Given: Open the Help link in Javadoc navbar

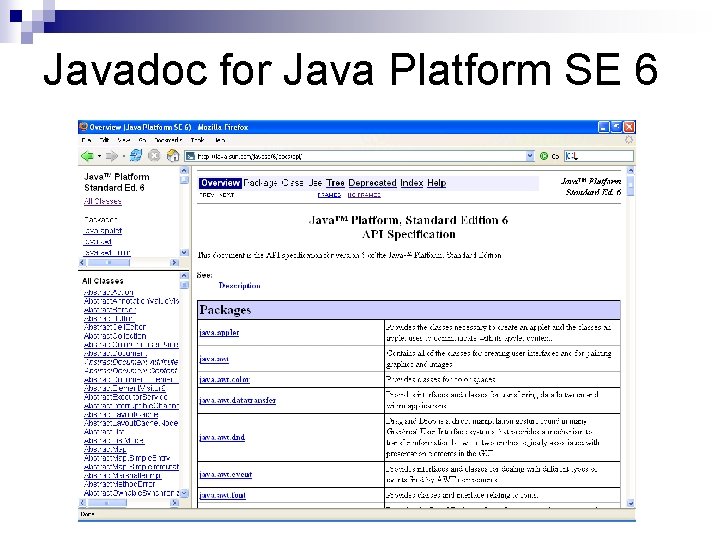Looking at the screenshot, I should tap(436, 183).
